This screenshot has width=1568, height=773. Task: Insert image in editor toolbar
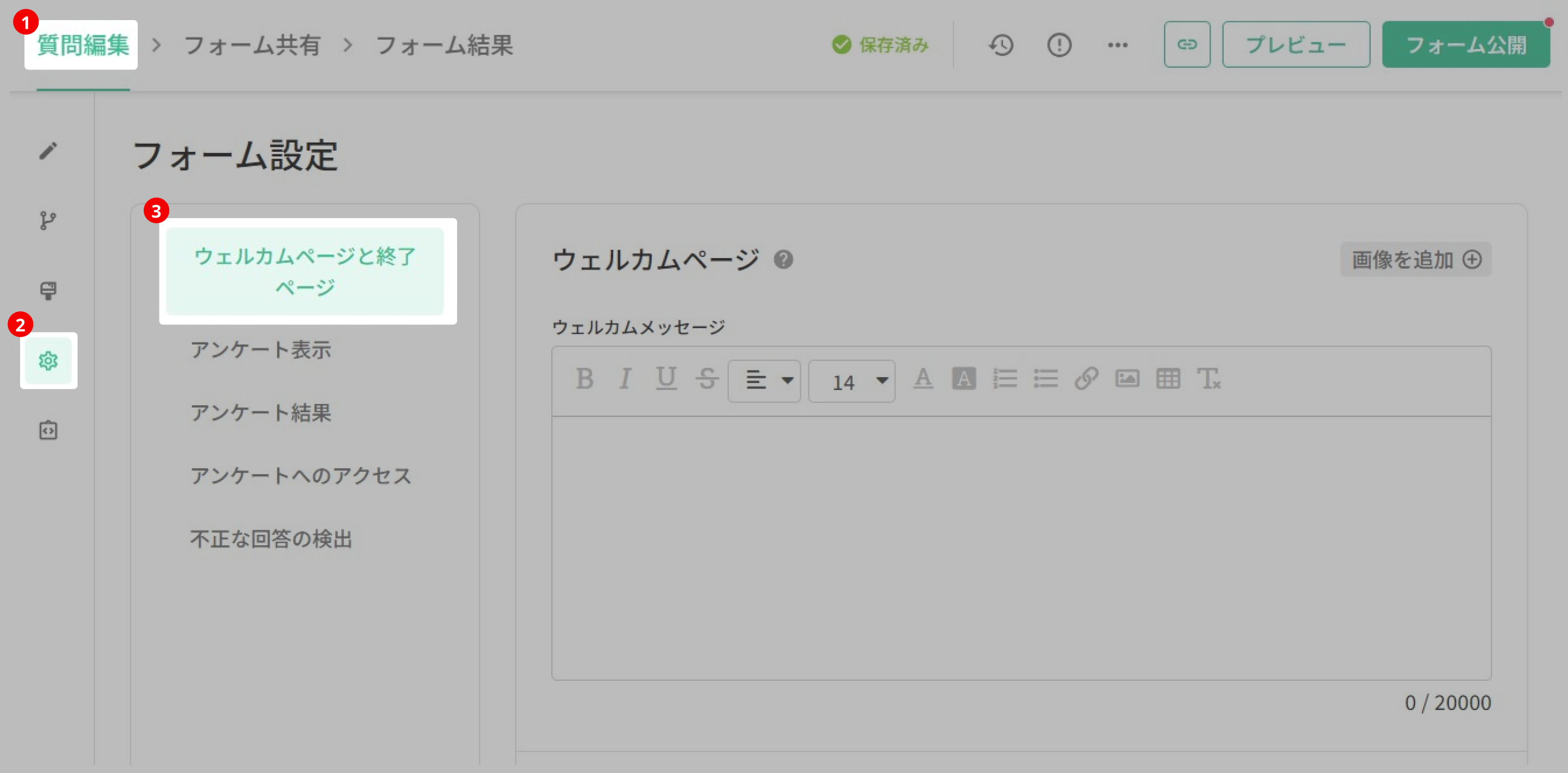click(1127, 379)
